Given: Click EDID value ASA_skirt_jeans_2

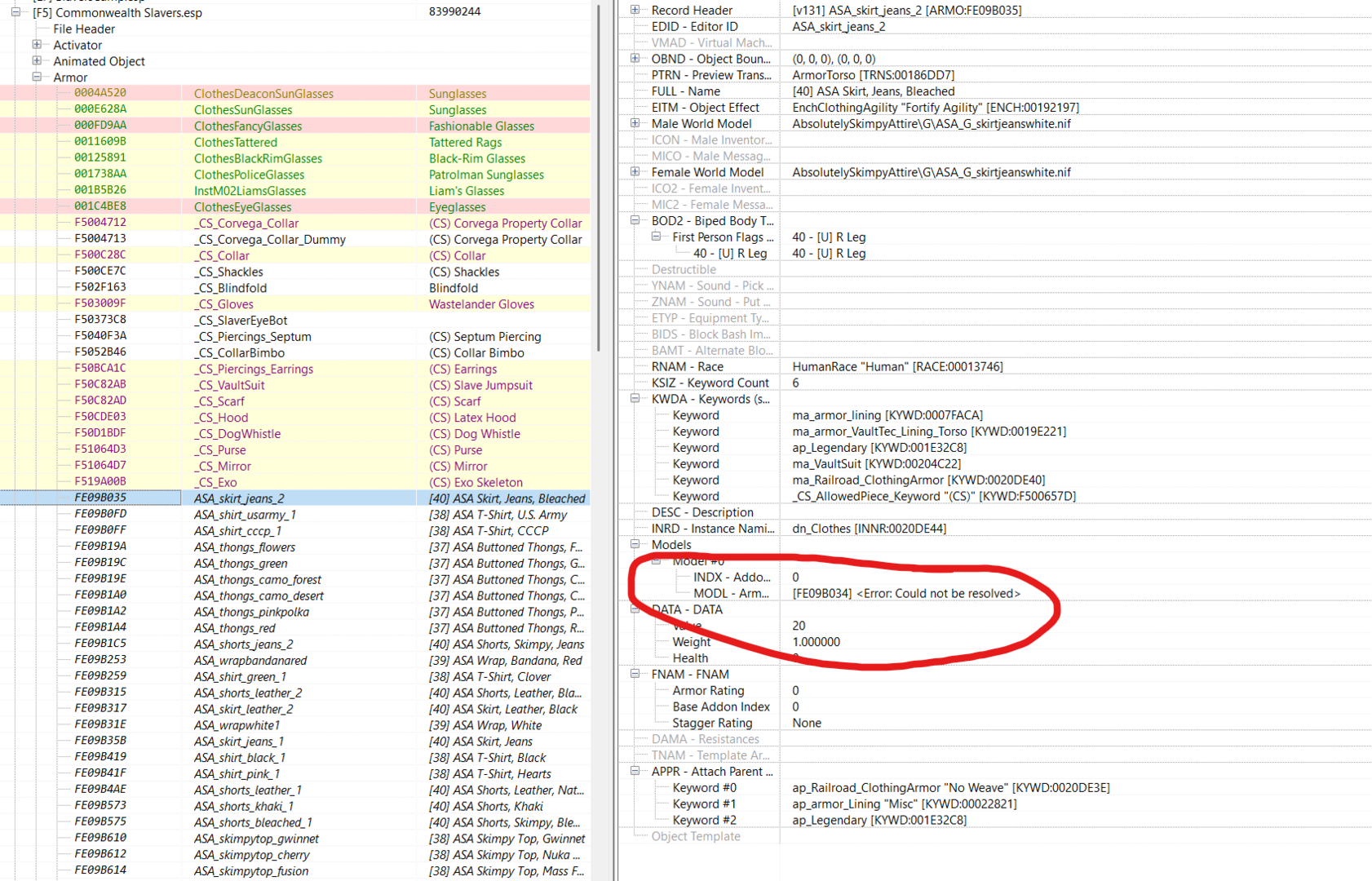Looking at the screenshot, I should pyautogui.click(x=839, y=26).
